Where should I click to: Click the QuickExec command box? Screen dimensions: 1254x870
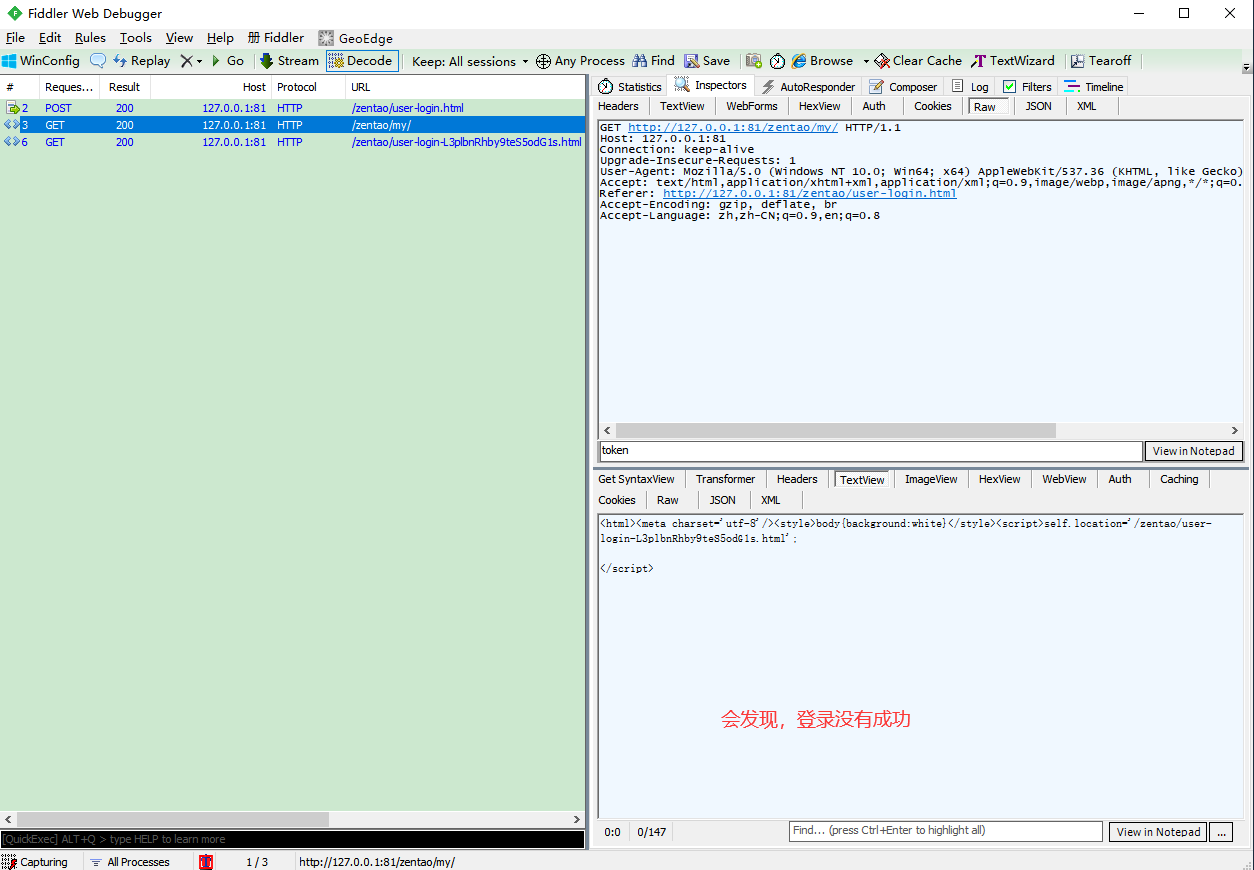pos(292,839)
